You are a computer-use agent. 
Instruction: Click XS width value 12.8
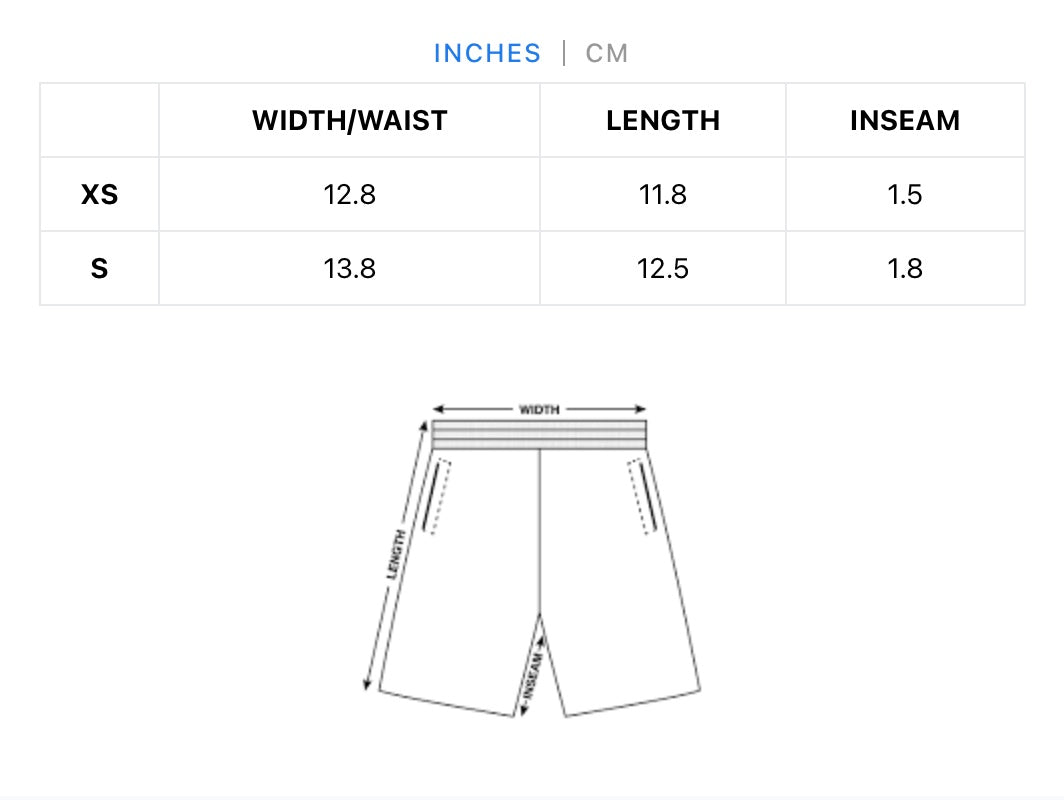pyautogui.click(x=349, y=195)
